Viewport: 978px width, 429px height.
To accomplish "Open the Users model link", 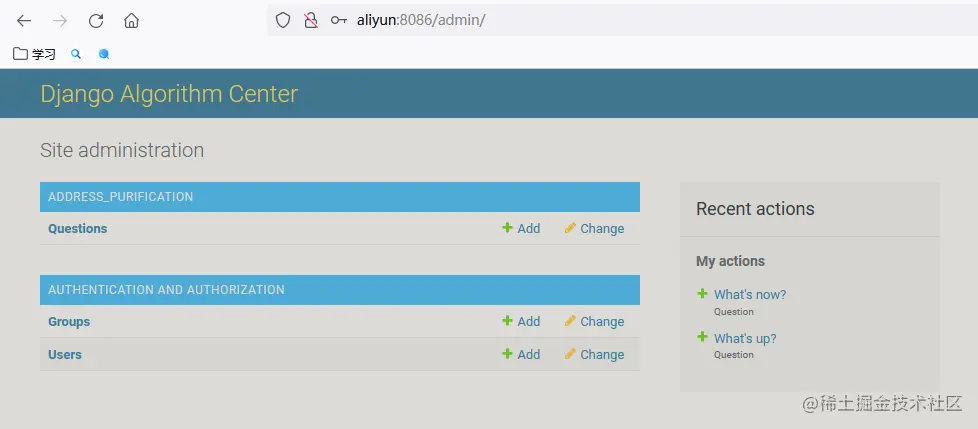I will (65, 355).
